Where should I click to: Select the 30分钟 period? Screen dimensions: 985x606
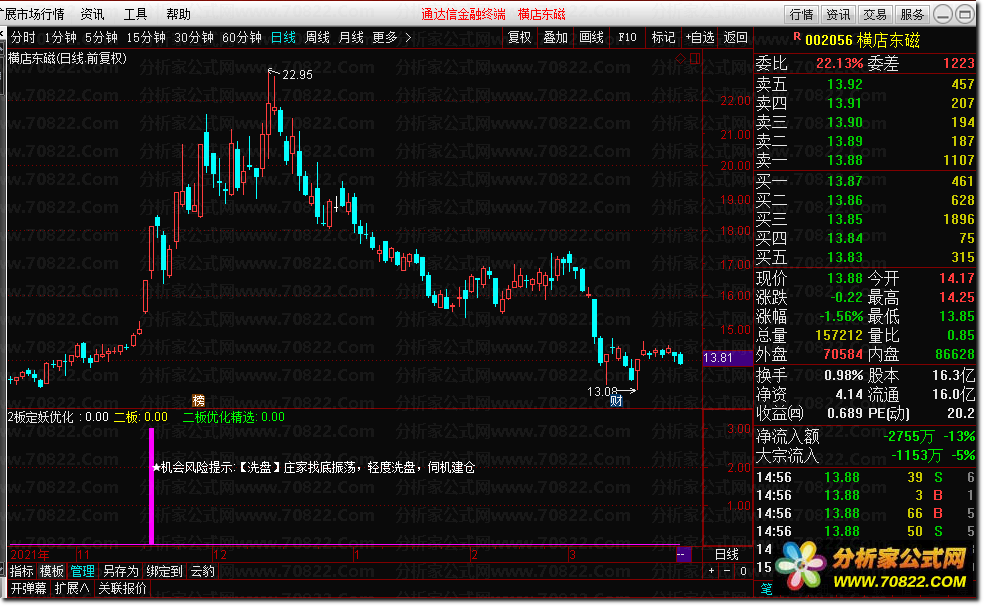(x=194, y=38)
